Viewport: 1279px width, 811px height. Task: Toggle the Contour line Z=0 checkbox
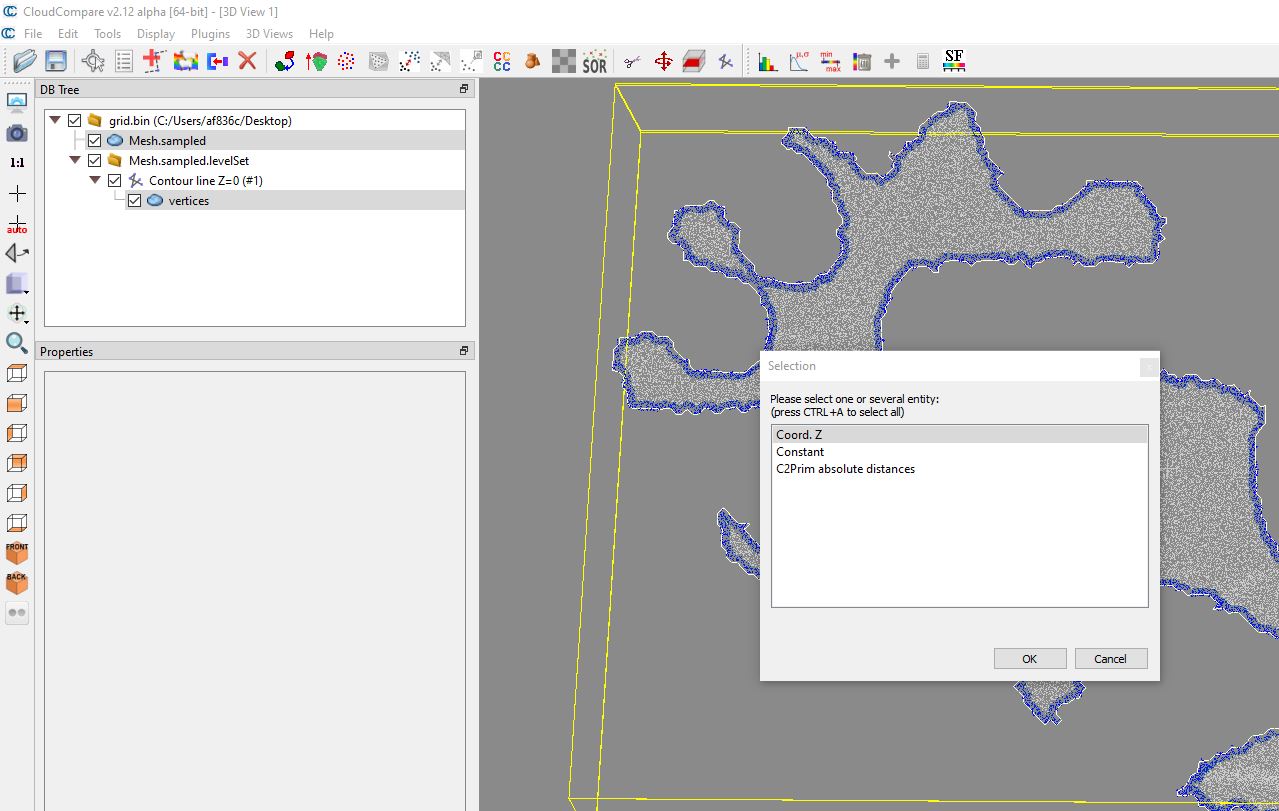(114, 181)
